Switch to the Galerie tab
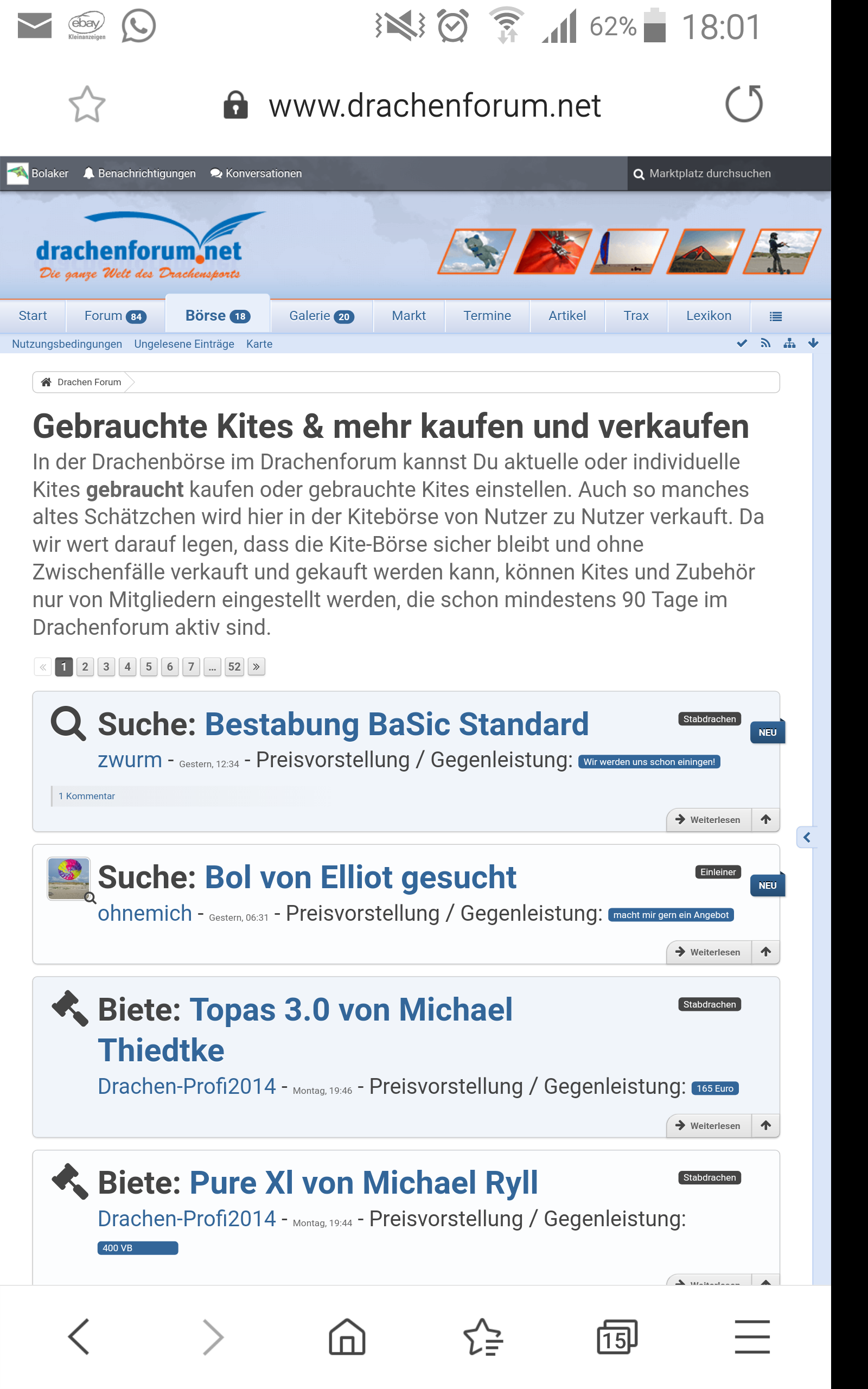868x1389 pixels. tap(321, 316)
